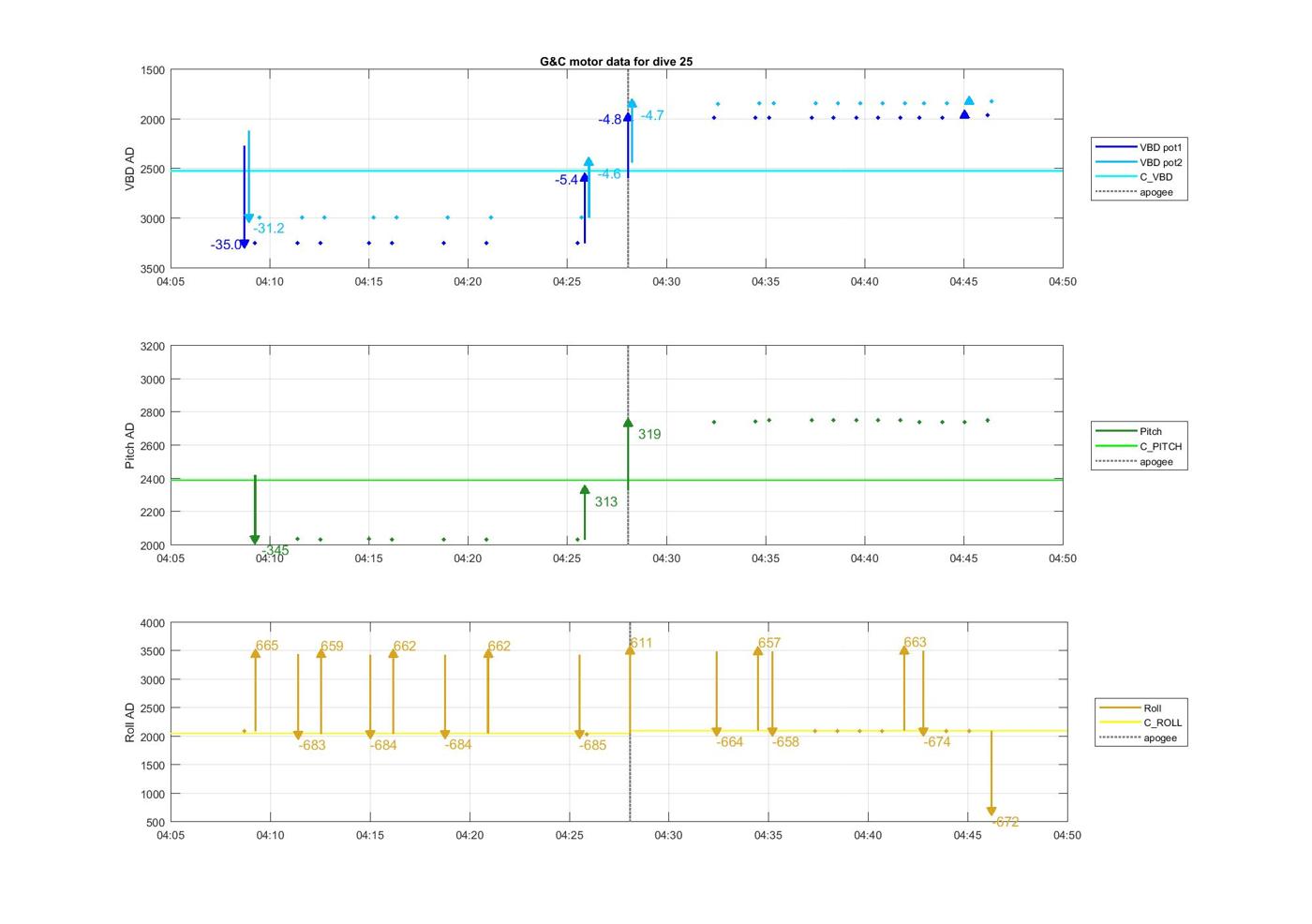Click the '-672' roll data label
This screenshot has width=1312, height=924.
coord(1006,822)
